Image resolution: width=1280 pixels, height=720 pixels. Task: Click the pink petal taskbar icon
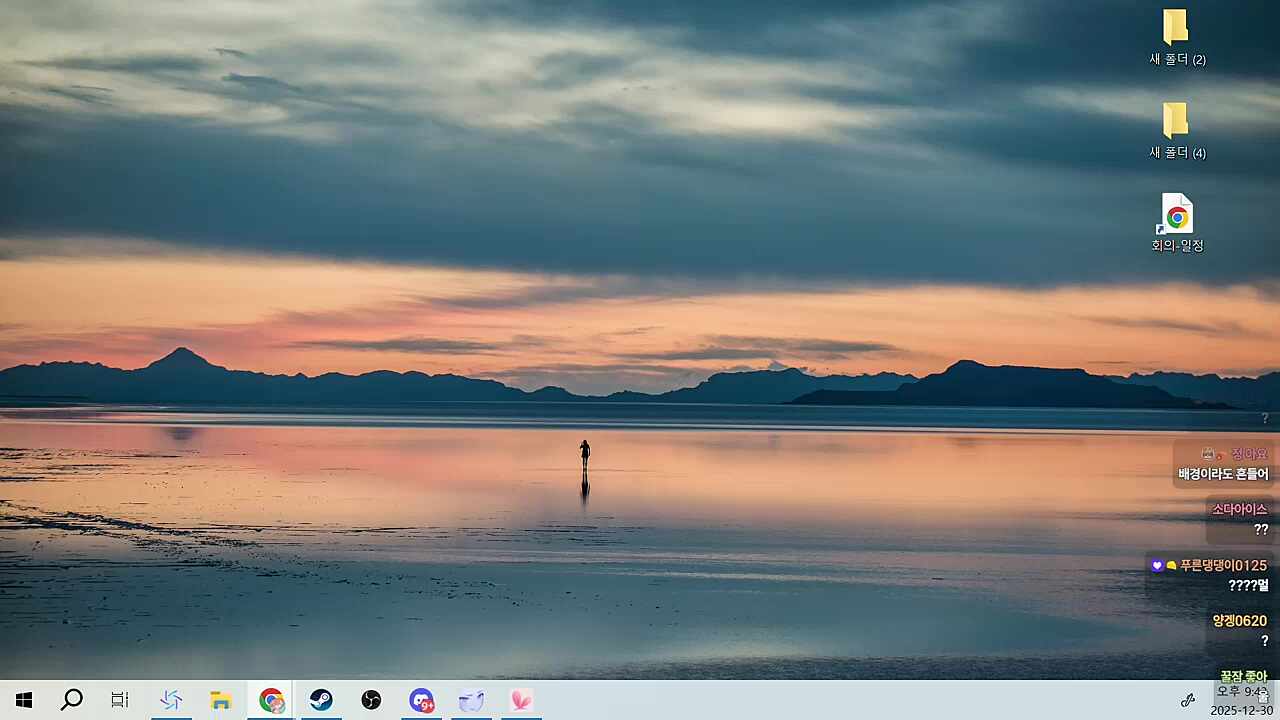coord(521,700)
